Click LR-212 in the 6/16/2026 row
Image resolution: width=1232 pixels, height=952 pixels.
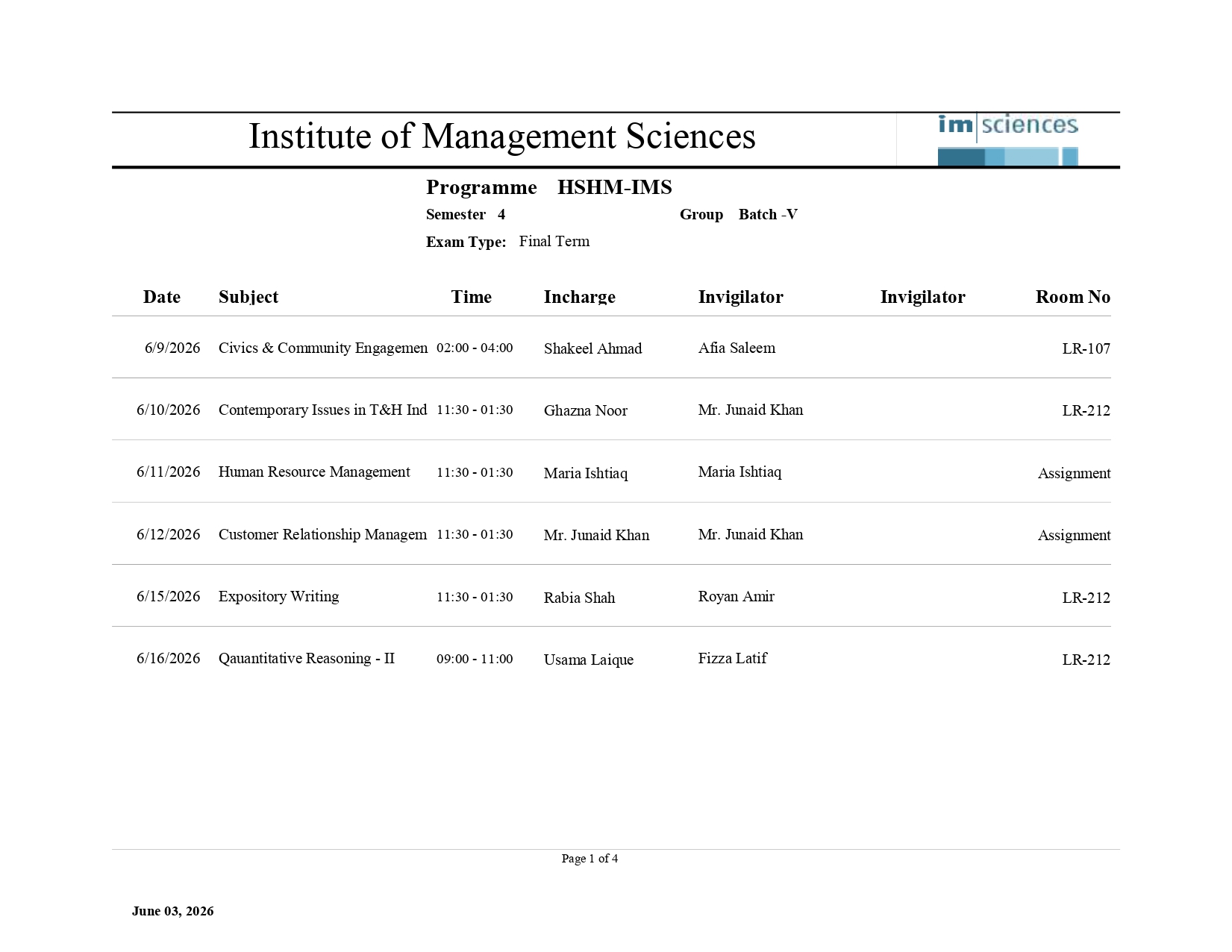click(1086, 660)
